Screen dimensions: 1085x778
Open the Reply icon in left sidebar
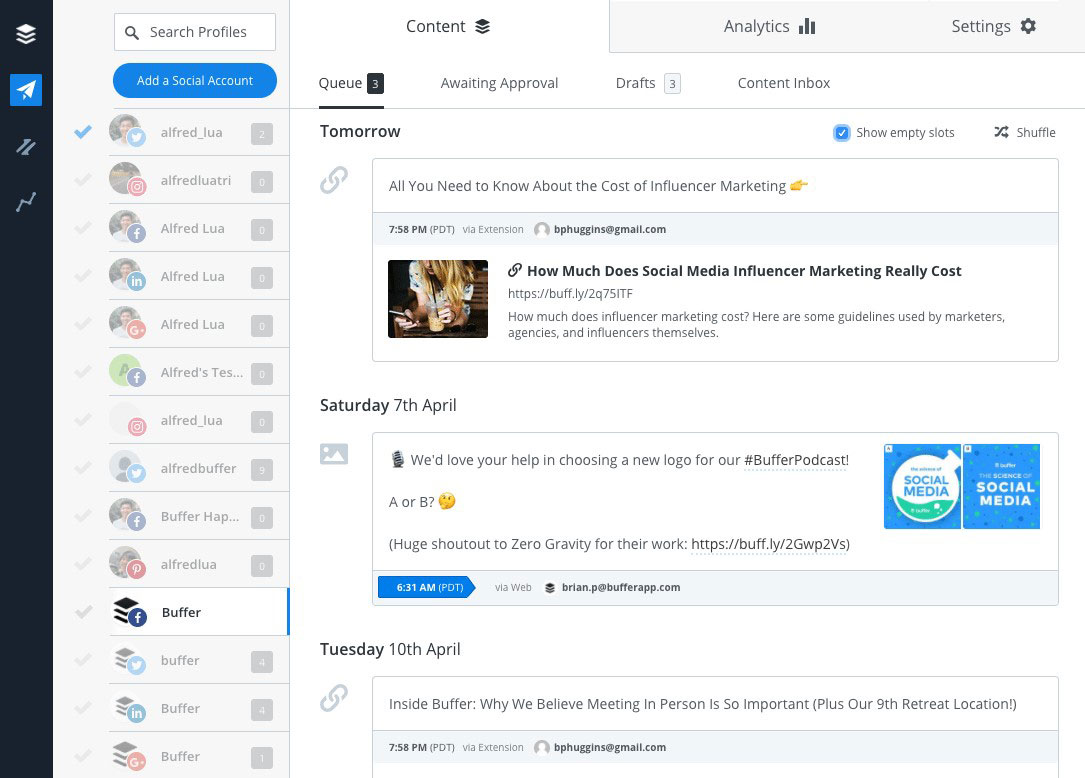click(26, 147)
